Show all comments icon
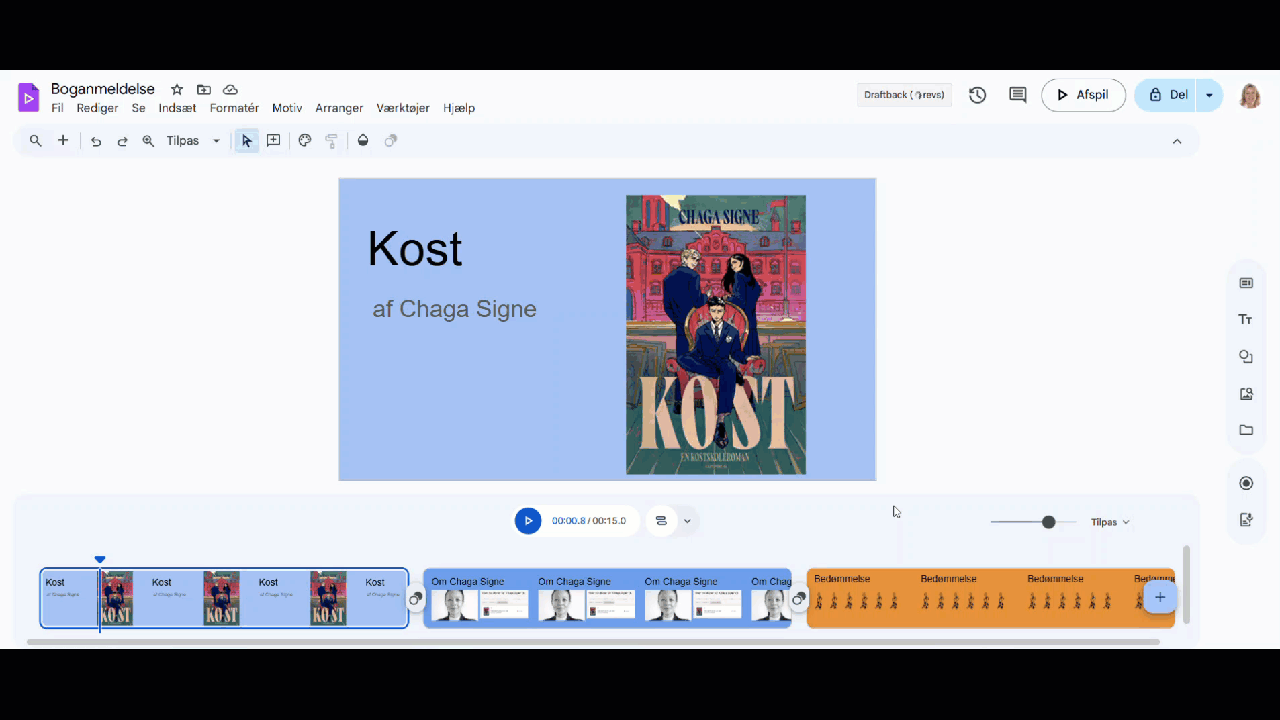The width and height of the screenshot is (1280, 720). 1018,95
